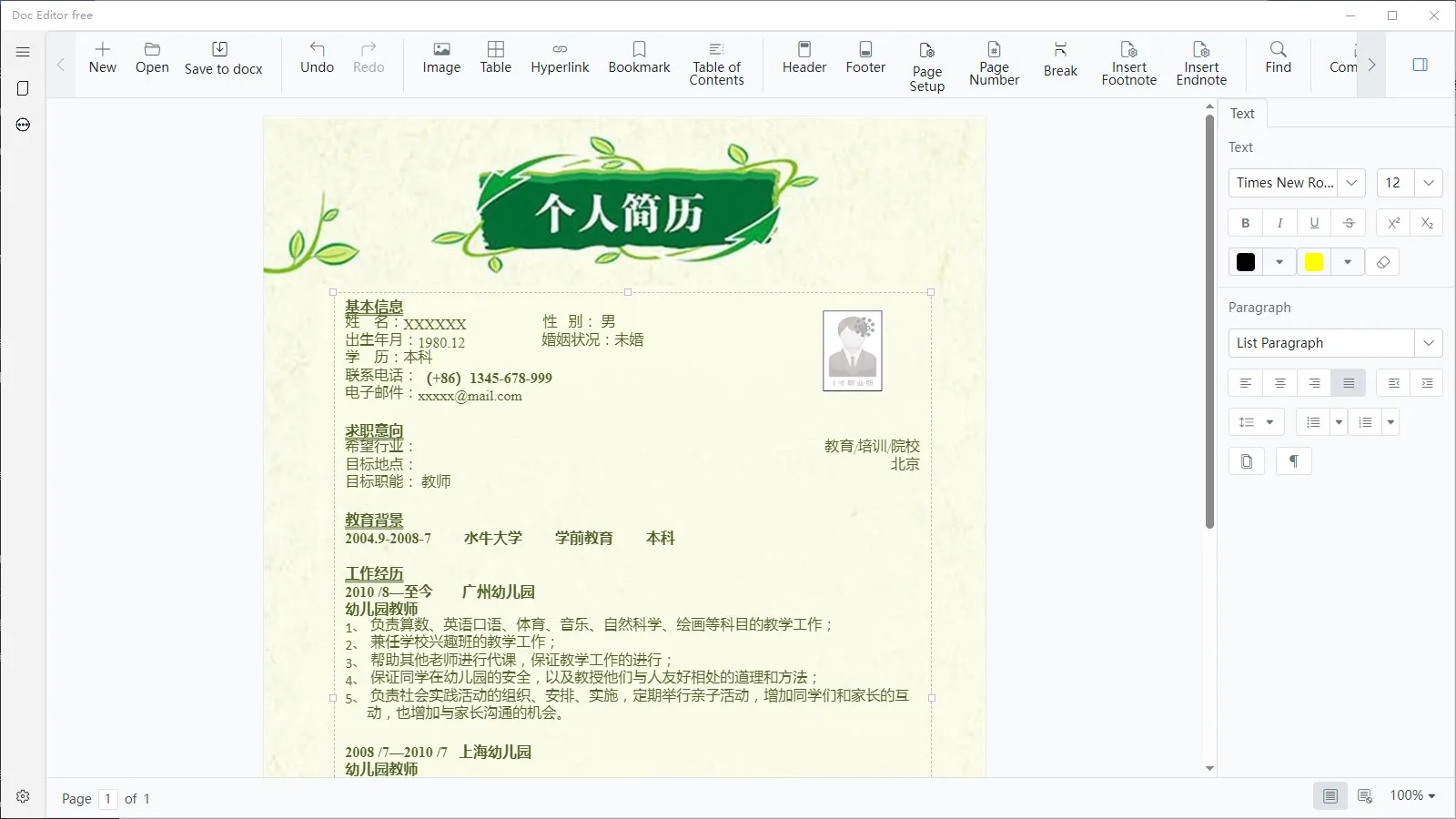This screenshot has height=819, width=1456.
Task: Decrease paragraph indent
Action: pyautogui.click(x=1393, y=383)
